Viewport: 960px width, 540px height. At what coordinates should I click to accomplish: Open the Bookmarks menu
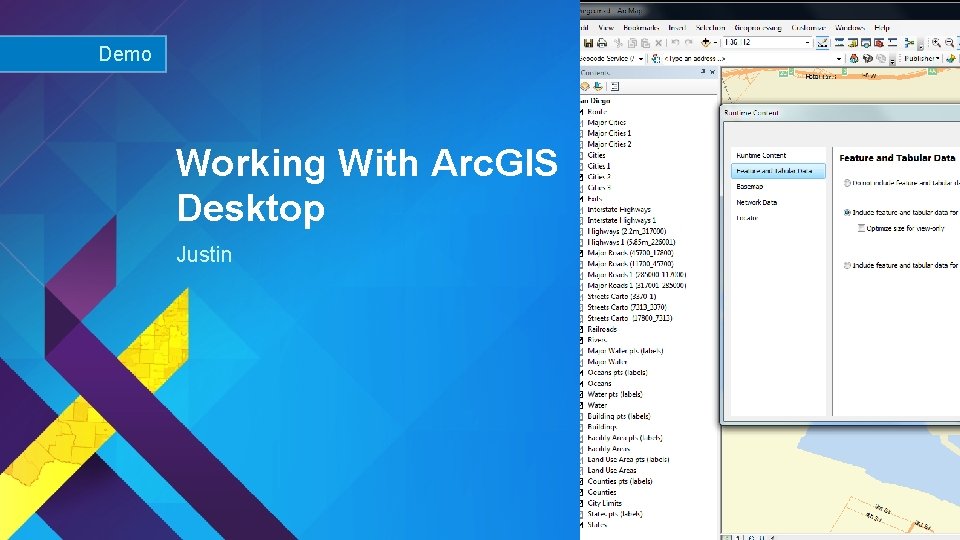(x=640, y=28)
